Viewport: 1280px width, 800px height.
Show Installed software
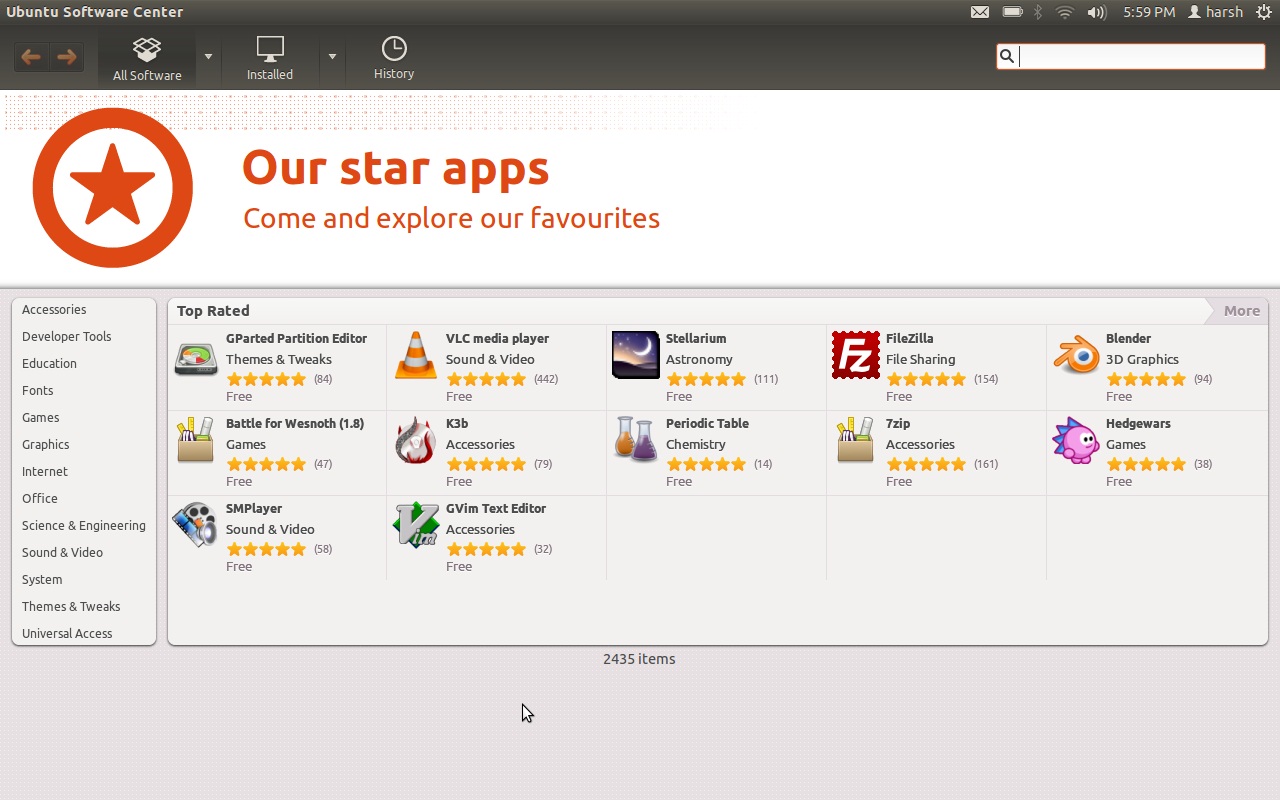coord(270,59)
